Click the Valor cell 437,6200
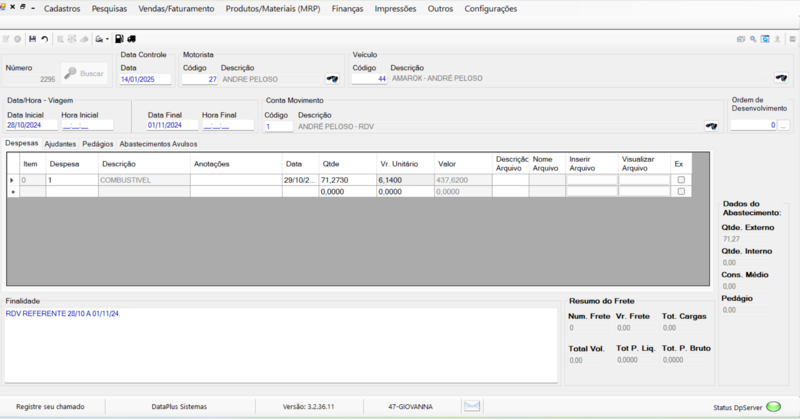This screenshot has height=419, width=800. coord(463,180)
